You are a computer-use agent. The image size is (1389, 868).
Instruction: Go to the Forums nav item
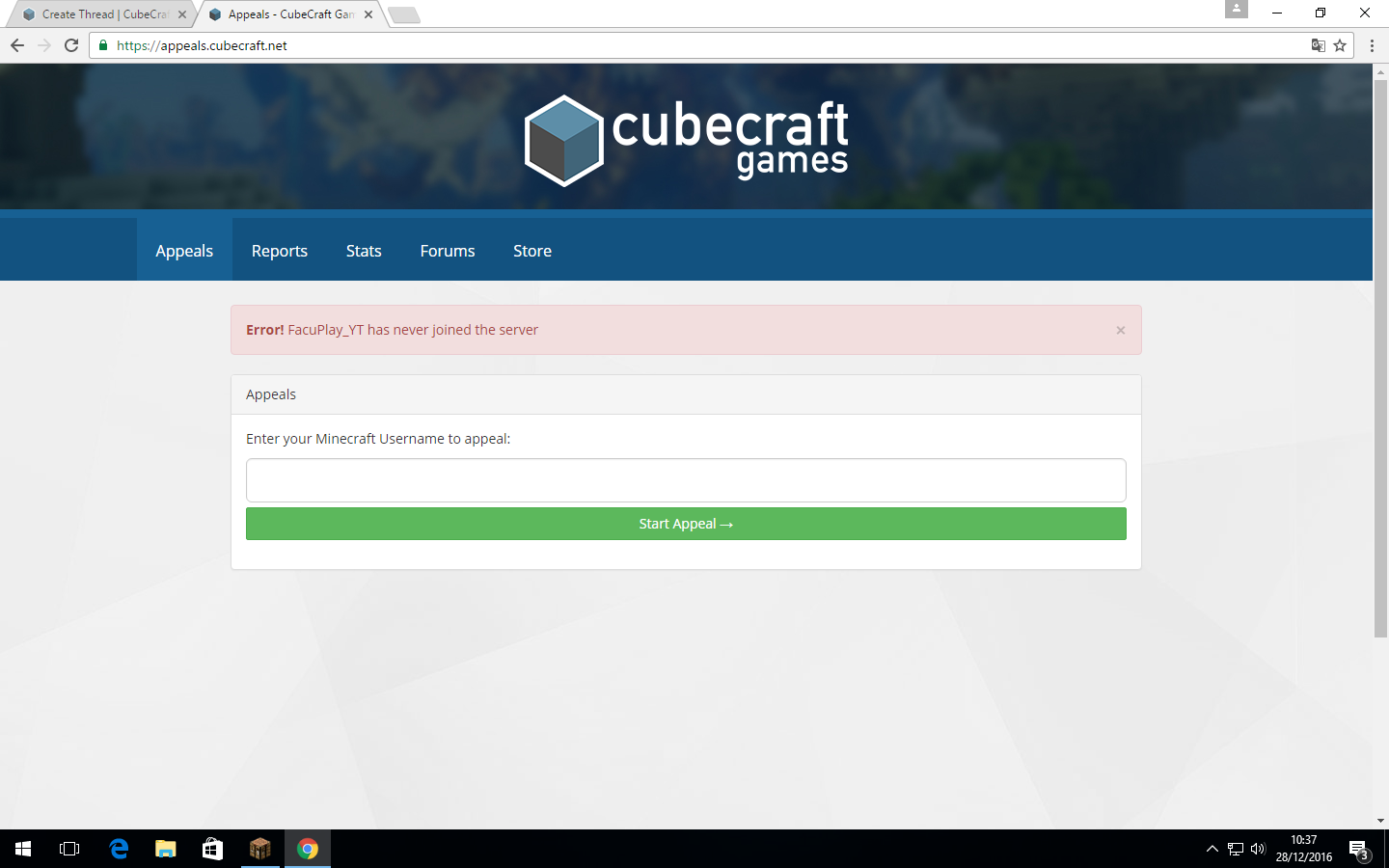[448, 251]
